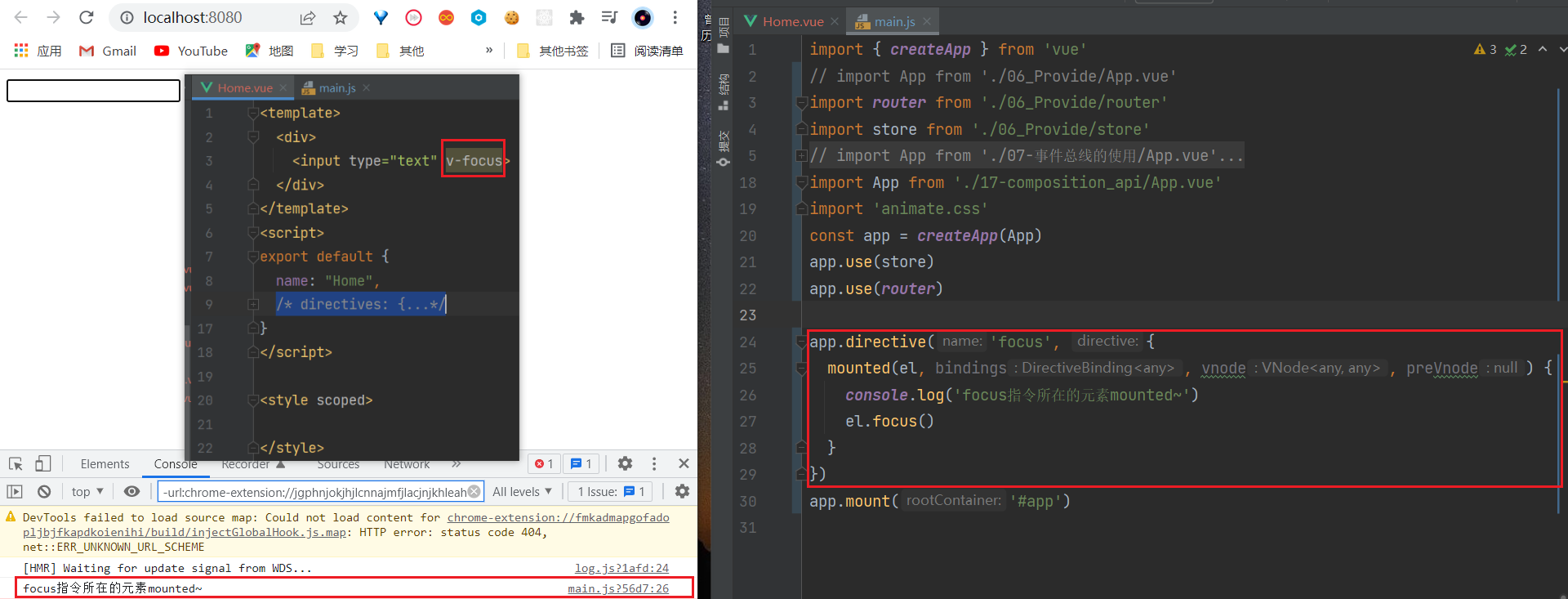This screenshot has width=1568, height=599.
Task: Toggle DevTools device toolbar
Action: click(x=43, y=464)
